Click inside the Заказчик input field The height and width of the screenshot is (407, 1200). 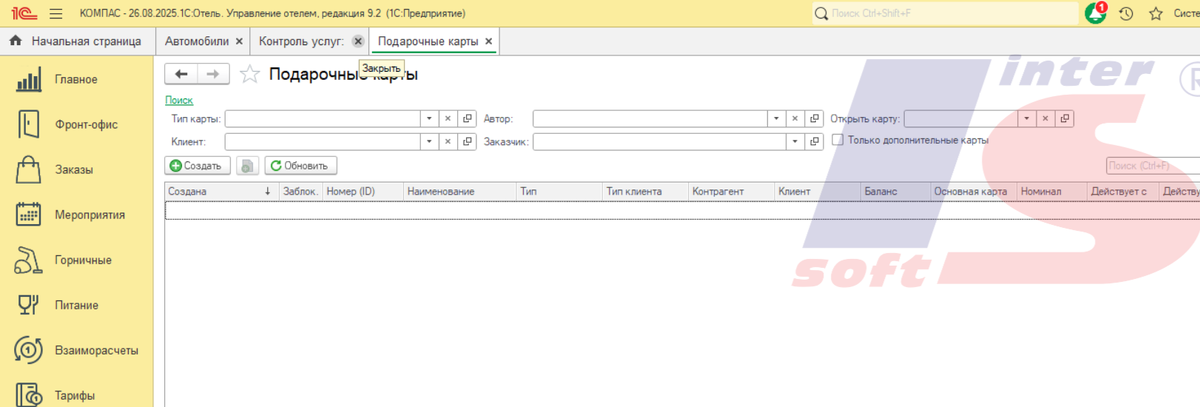659,142
